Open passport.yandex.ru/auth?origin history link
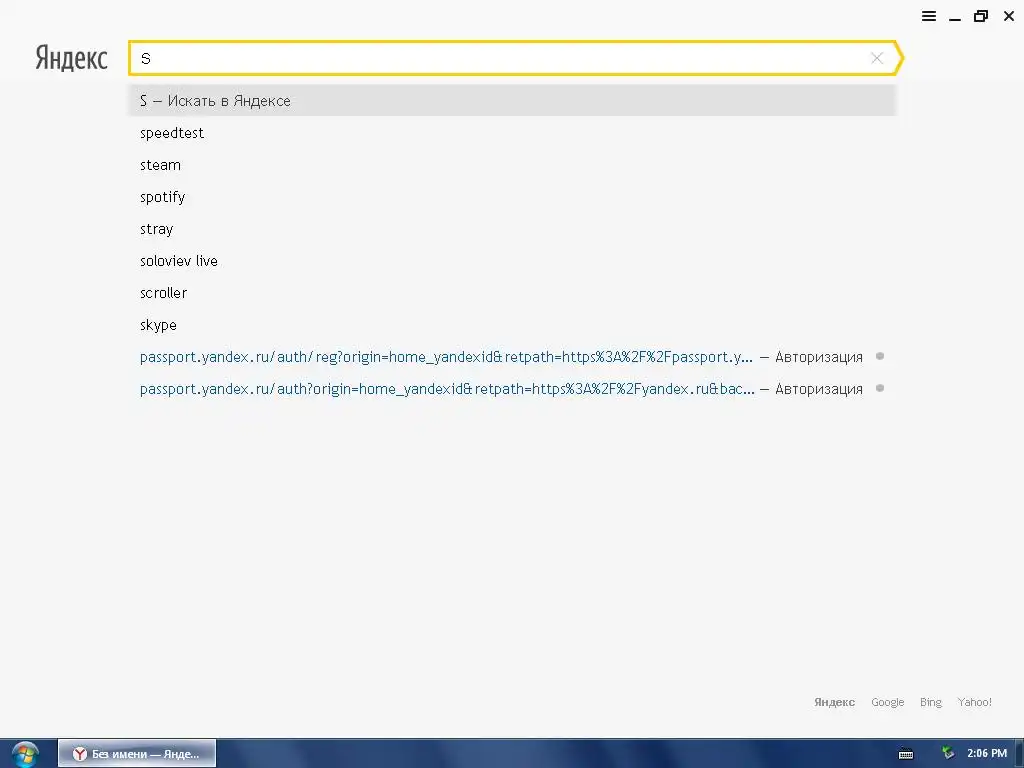1024x768 pixels. (x=447, y=389)
